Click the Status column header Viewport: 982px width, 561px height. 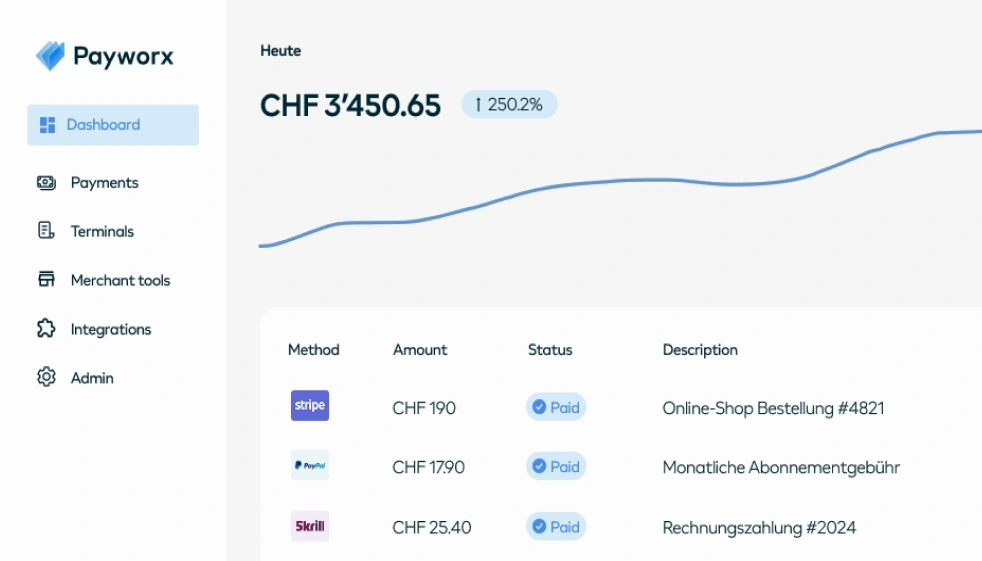click(550, 349)
